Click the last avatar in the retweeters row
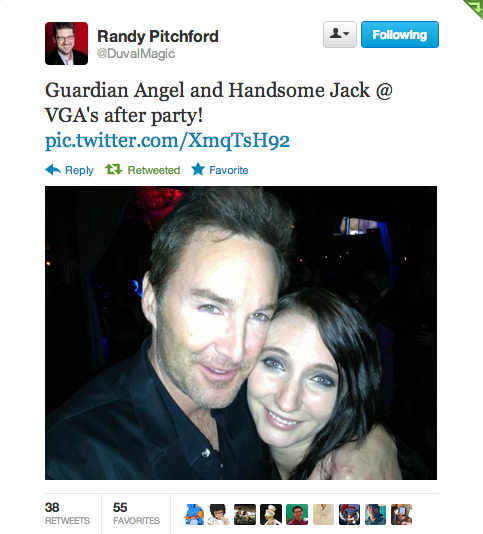Screen dimensions: 483x534 (x=401, y=514)
